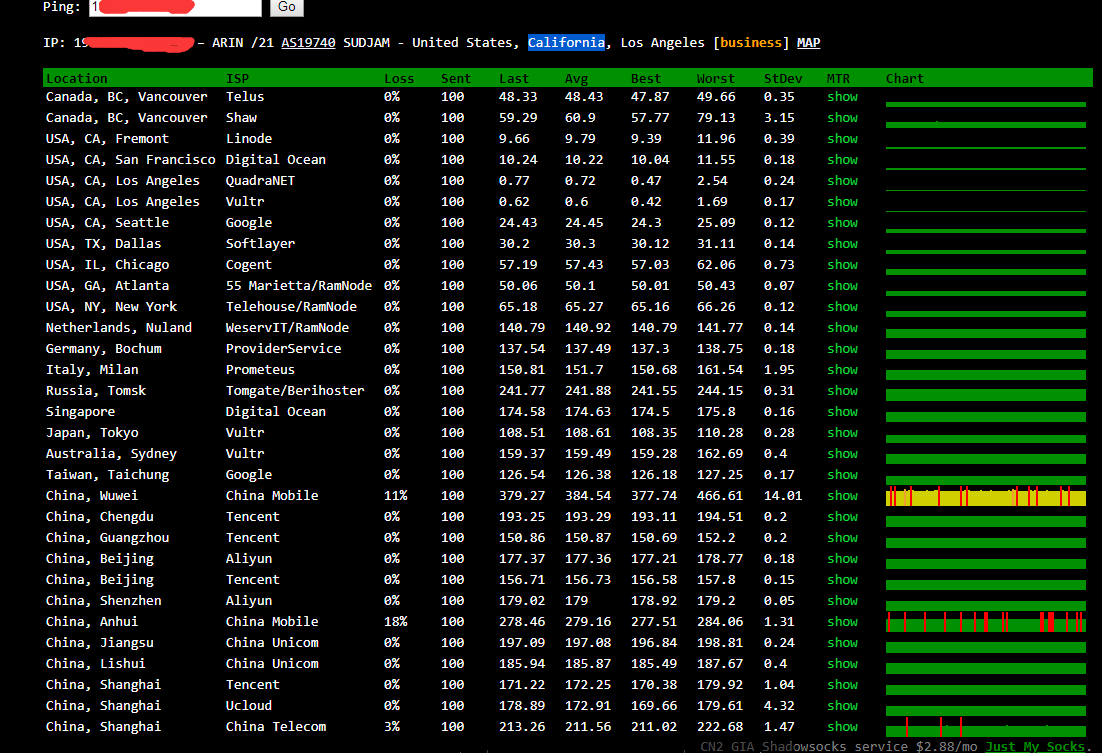Click the Just My Socks link

[x=1034, y=746]
